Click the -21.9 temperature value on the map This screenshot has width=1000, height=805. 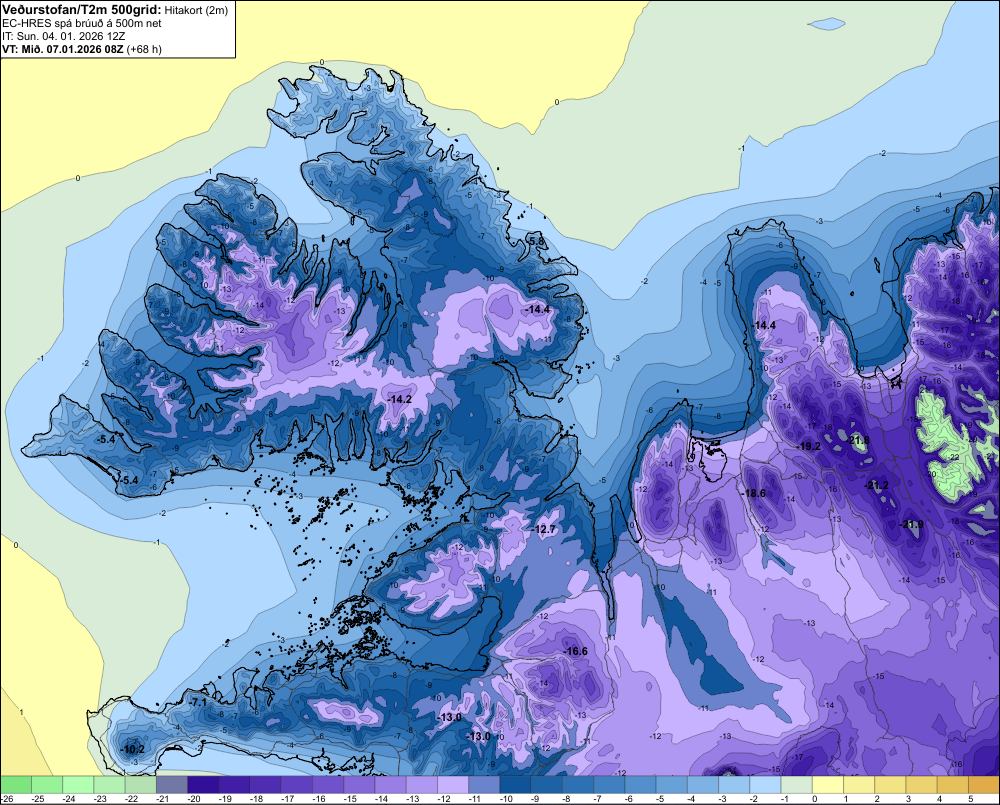point(912,524)
